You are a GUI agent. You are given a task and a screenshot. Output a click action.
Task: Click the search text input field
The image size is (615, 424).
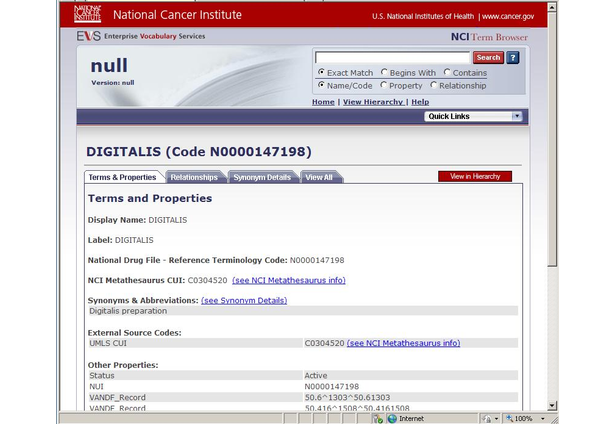click(x=392, y=58)
